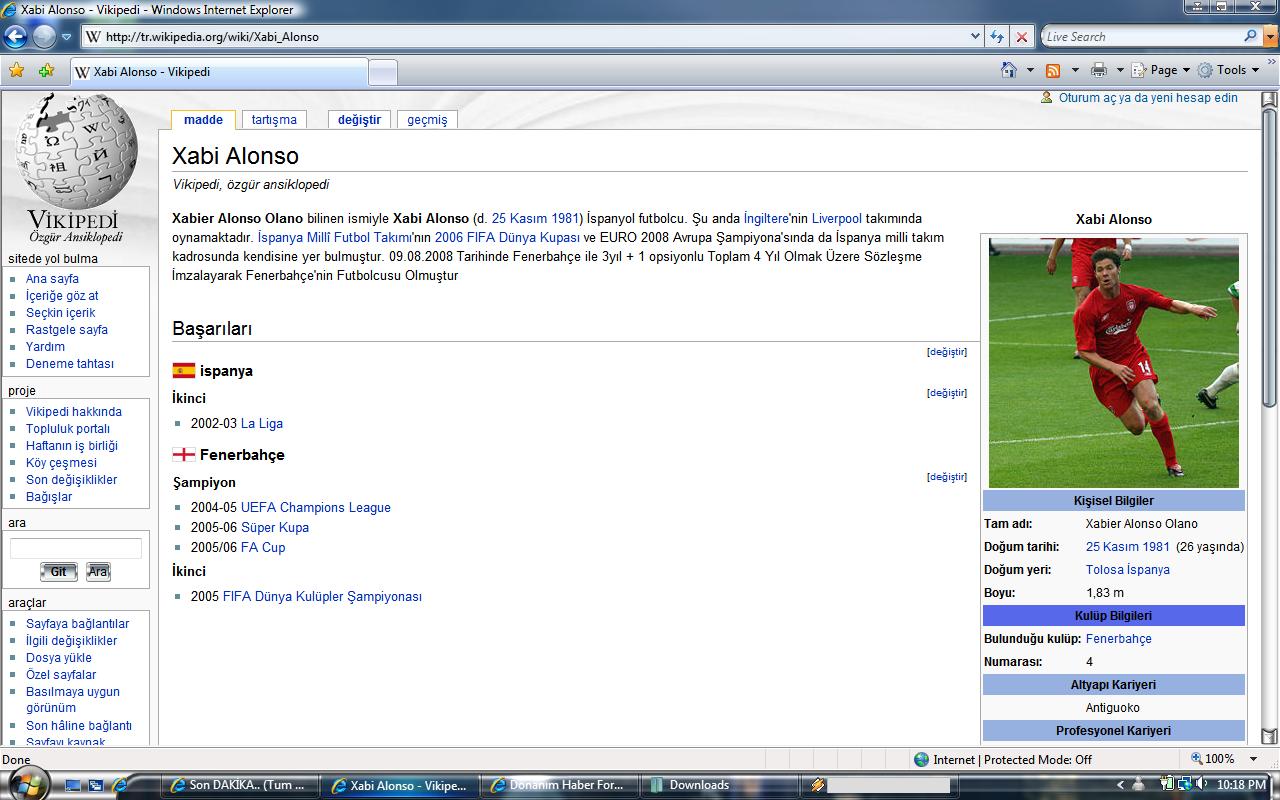This screenshot has height=800, width=1280.
Task: Click the Refresh page icon
Action: click(x=996, y=37)
